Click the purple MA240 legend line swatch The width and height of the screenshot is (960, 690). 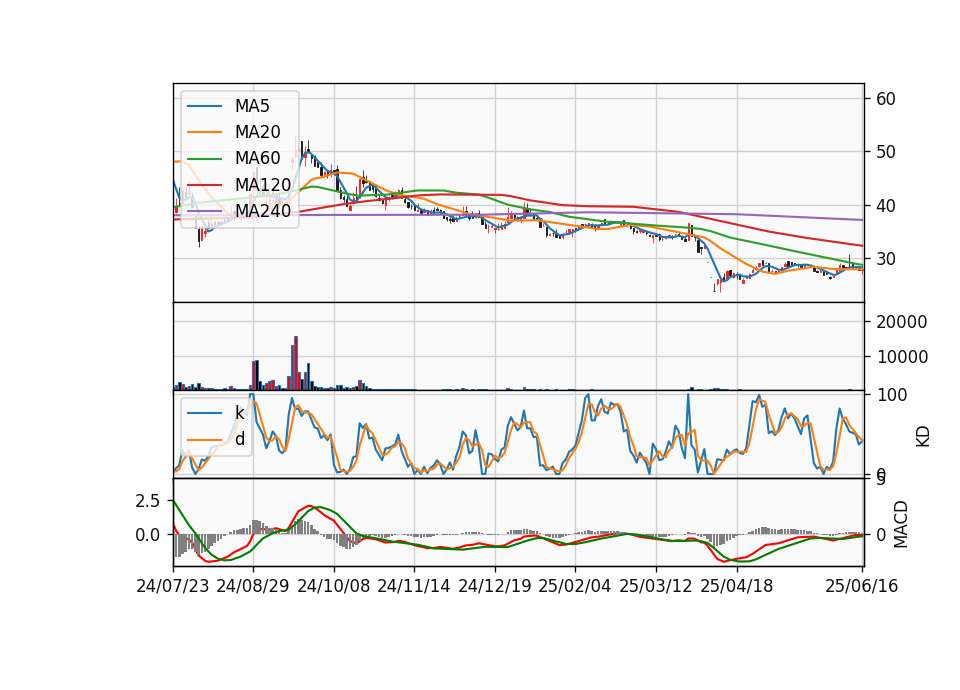coord(204,211)
